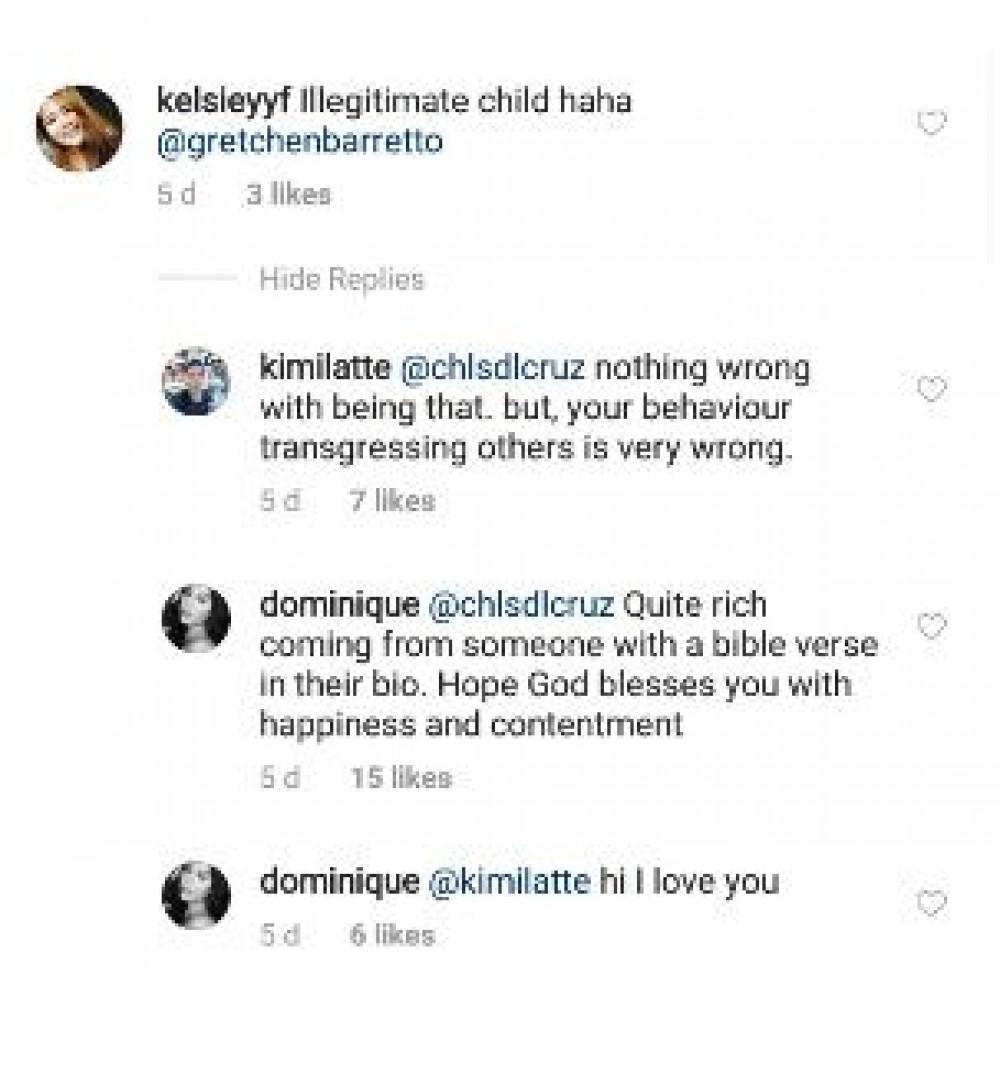This screenshot has height=1075, width=1000.
Task: Like kelsleyyf's illegitimate child comment
Action: [x=931, y=124]
